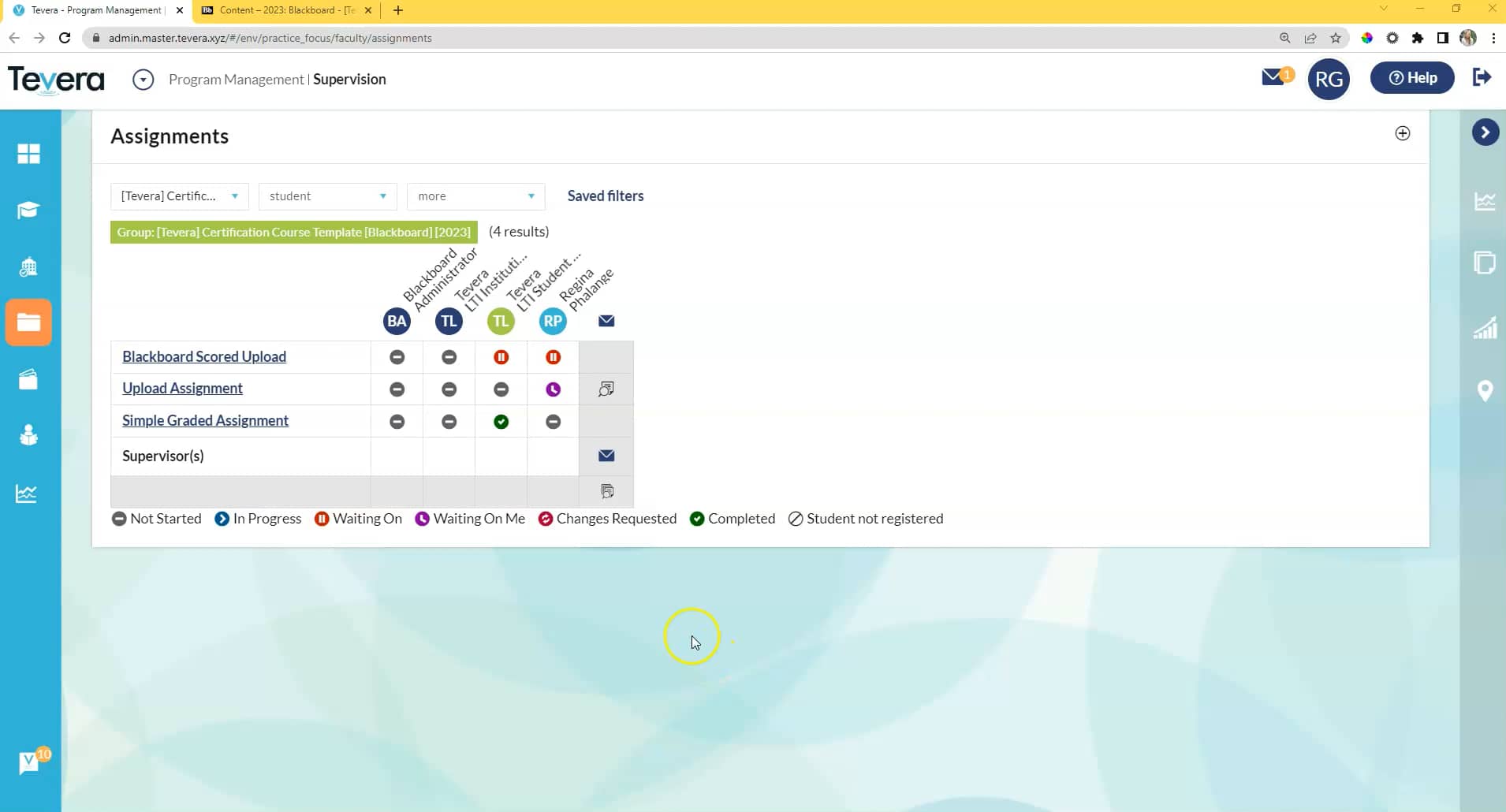Click the stacked documents icon on right sidebar
Screen dimensions: 1506x812
(x=1485, y=263)
